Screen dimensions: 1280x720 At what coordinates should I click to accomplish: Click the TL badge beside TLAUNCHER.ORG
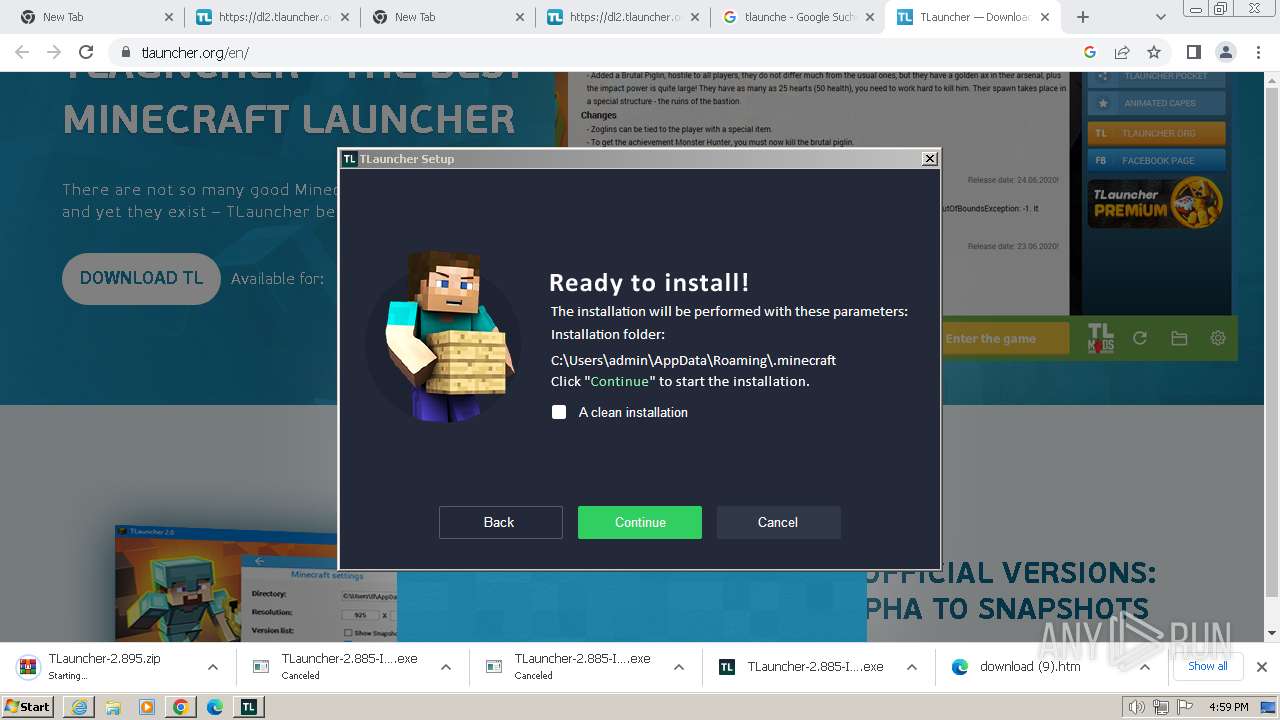point(1101,133)
